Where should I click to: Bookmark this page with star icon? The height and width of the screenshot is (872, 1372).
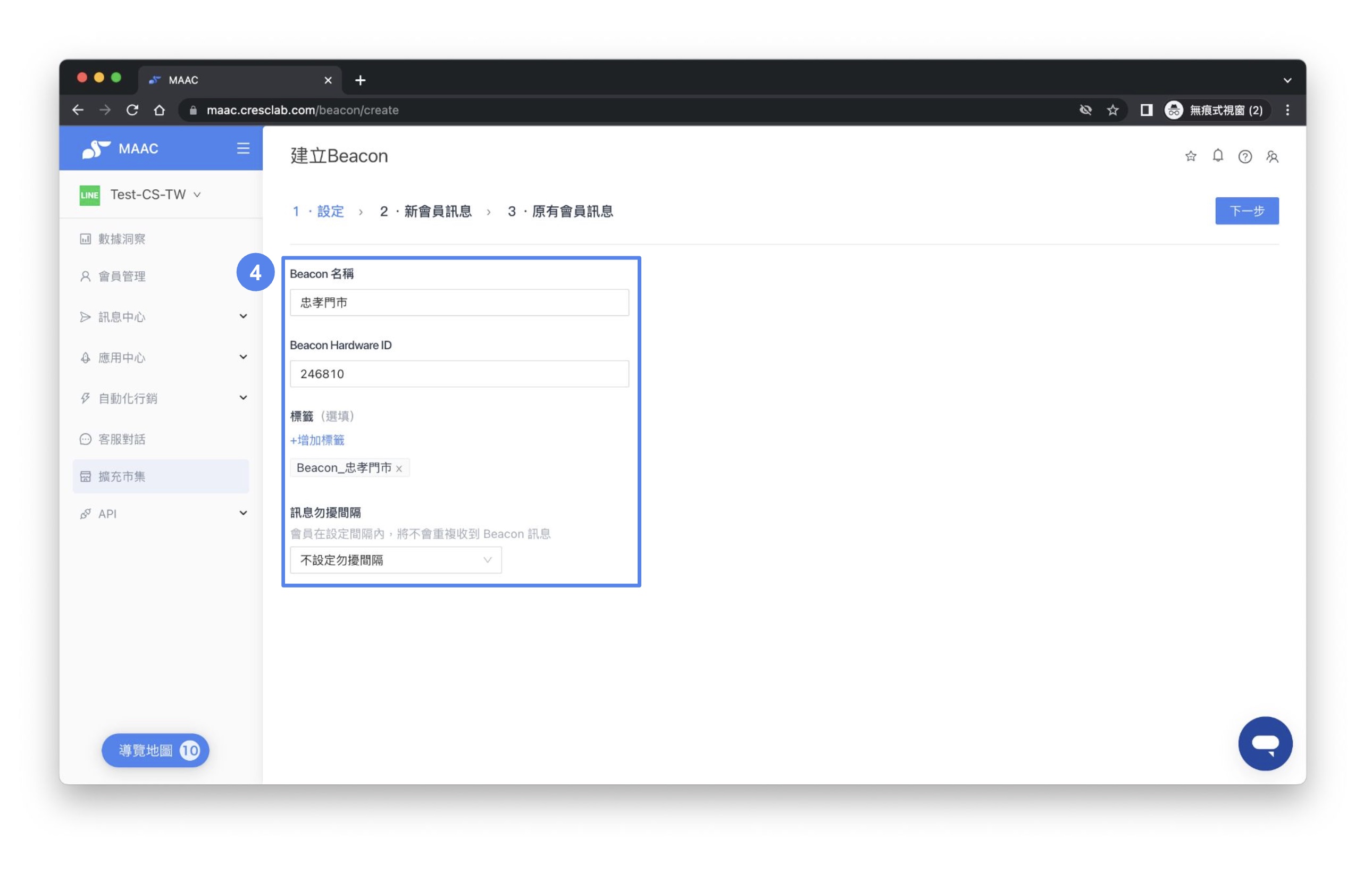pyautogui.click(x=1112, y=110)
